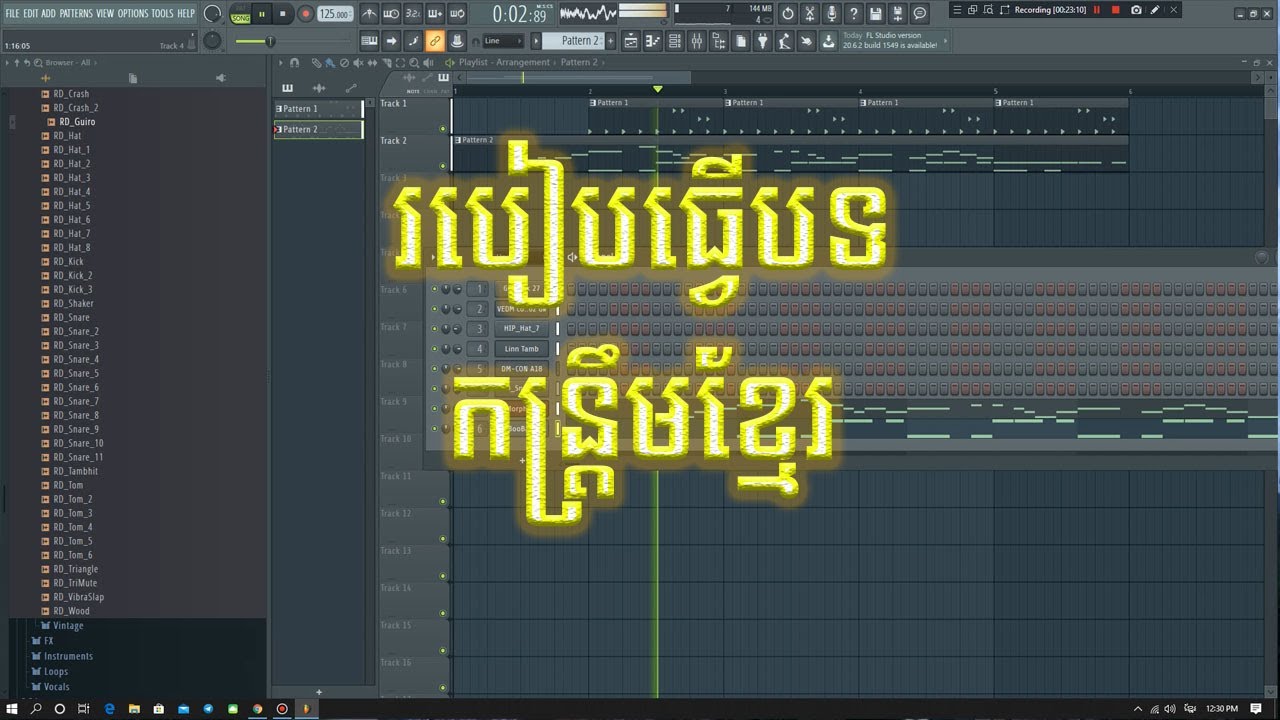Enable typing keyboard to piano icon
The height and width of the screenshot is (720, 1280).
pos(369,41)
